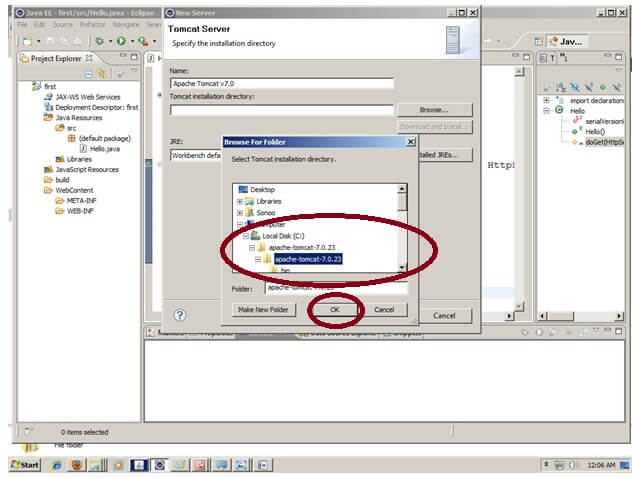Select Local Disk (C:) in the folder tree

(283, 236)
